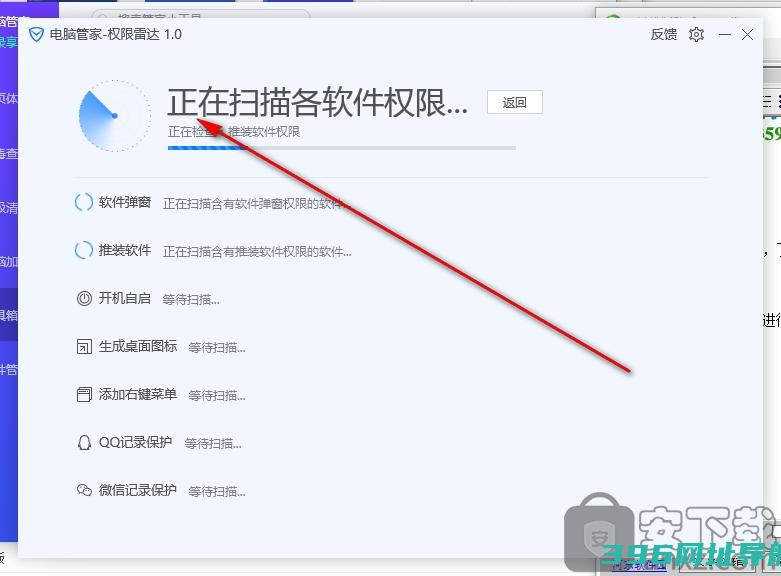Click the 电脑管家-权限雷达 1.0 title text
This screenshot has width=781, height=576.
[116, 34]
